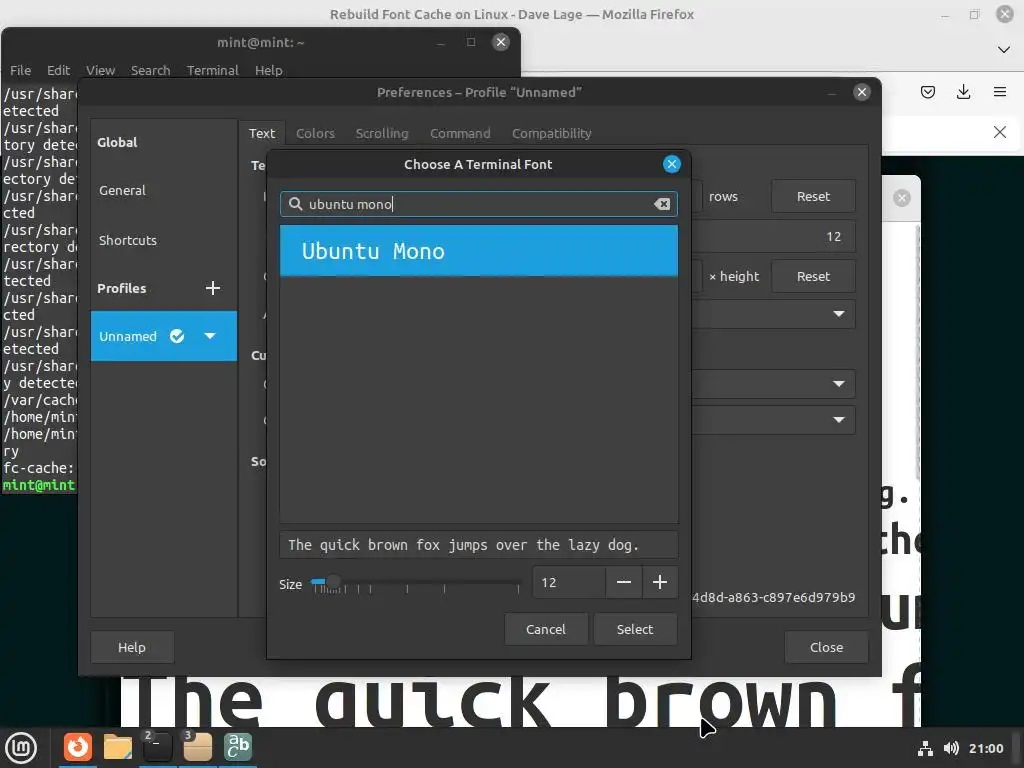The image size is (1024, 768).
Task: Click the default checkmark on Unnamed profile
Action: [x=177, y=336]
